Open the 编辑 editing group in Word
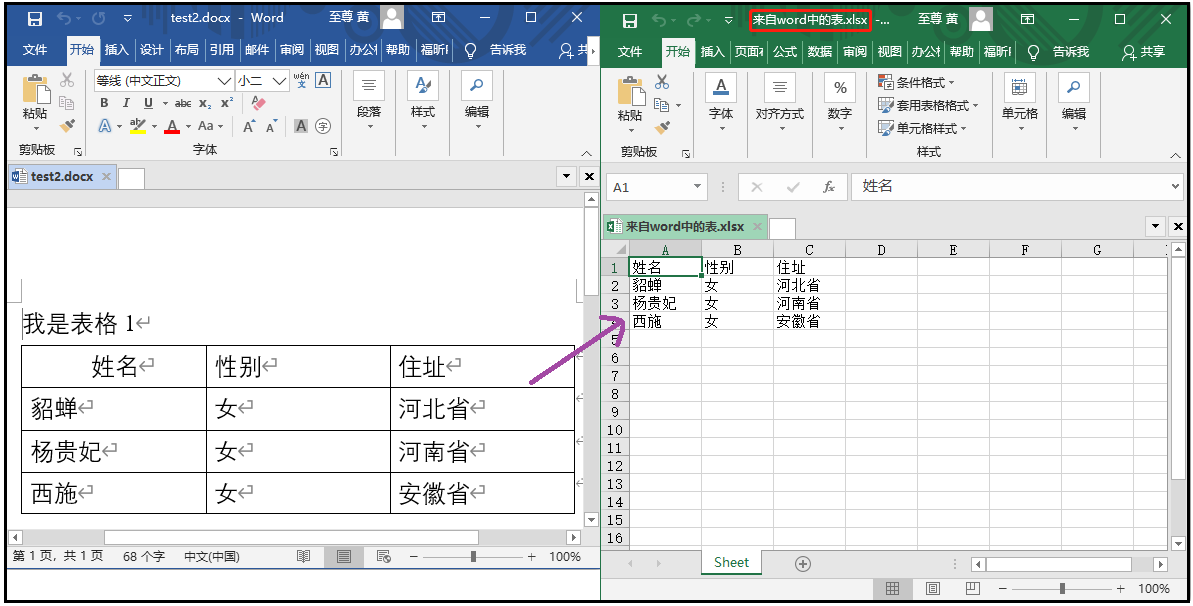This screenshot has height=606, width=1193. (477, 101)
